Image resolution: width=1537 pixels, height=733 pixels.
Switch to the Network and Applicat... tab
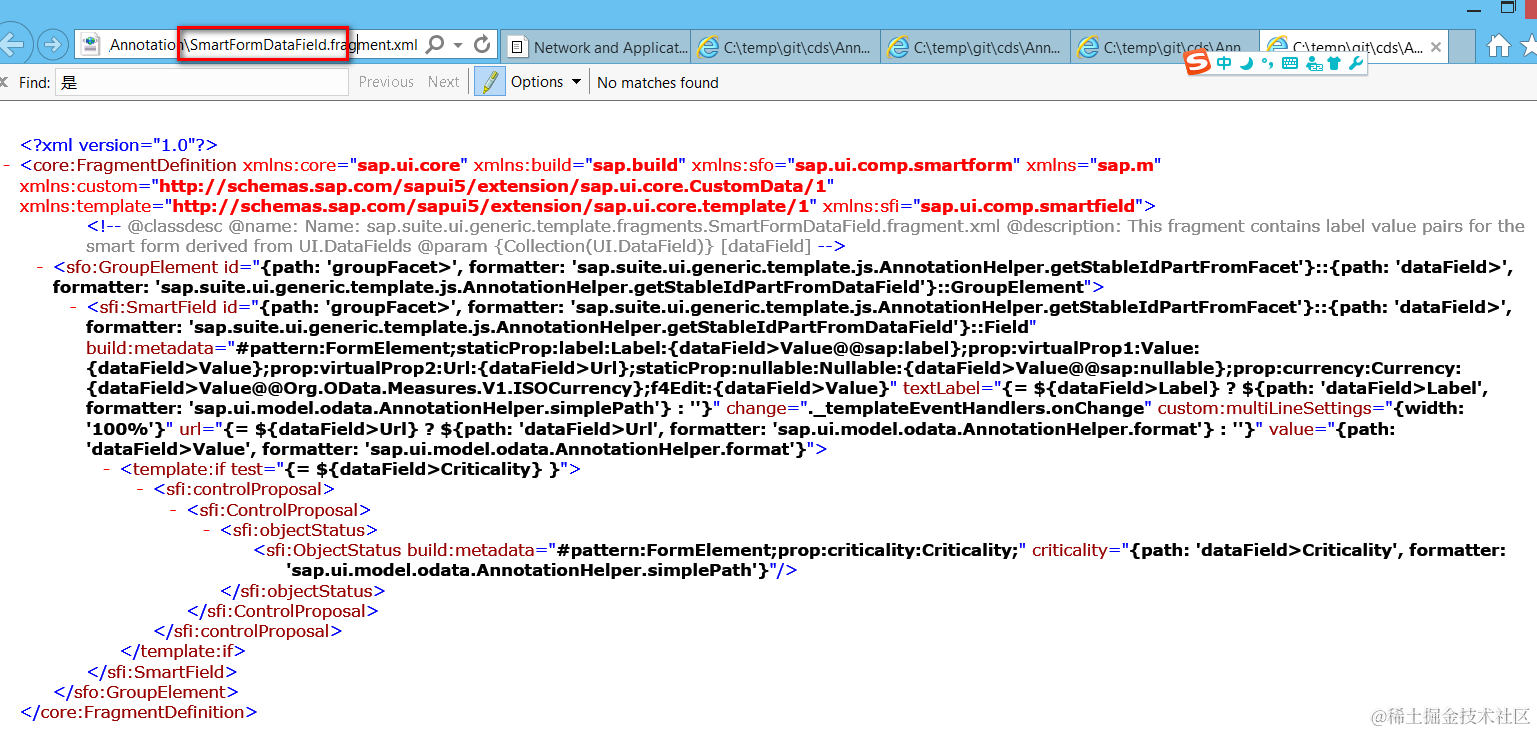pyautogui.click(x=596, y=47)
